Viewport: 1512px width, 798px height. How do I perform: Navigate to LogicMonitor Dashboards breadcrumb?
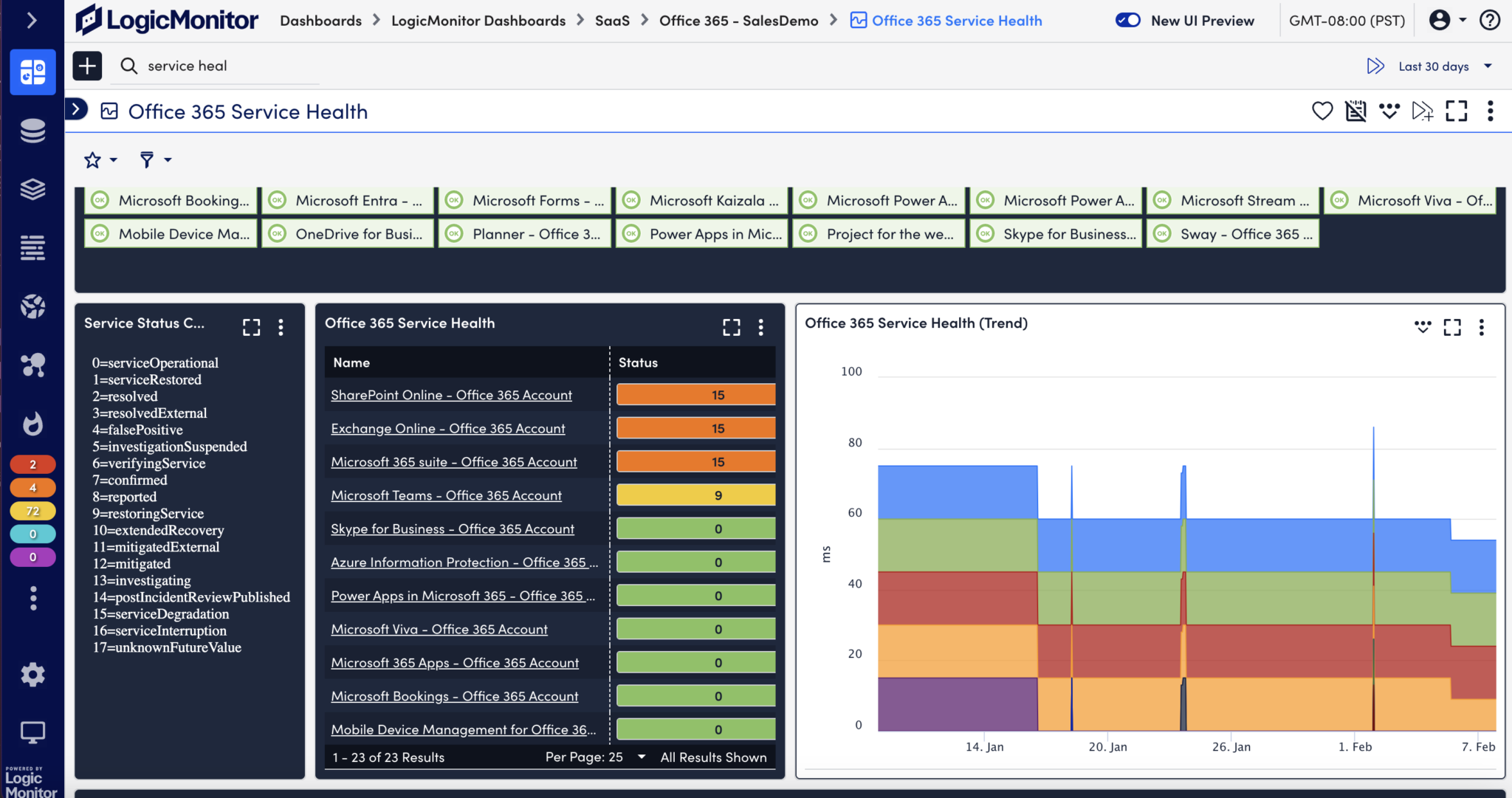click(478, 21)
